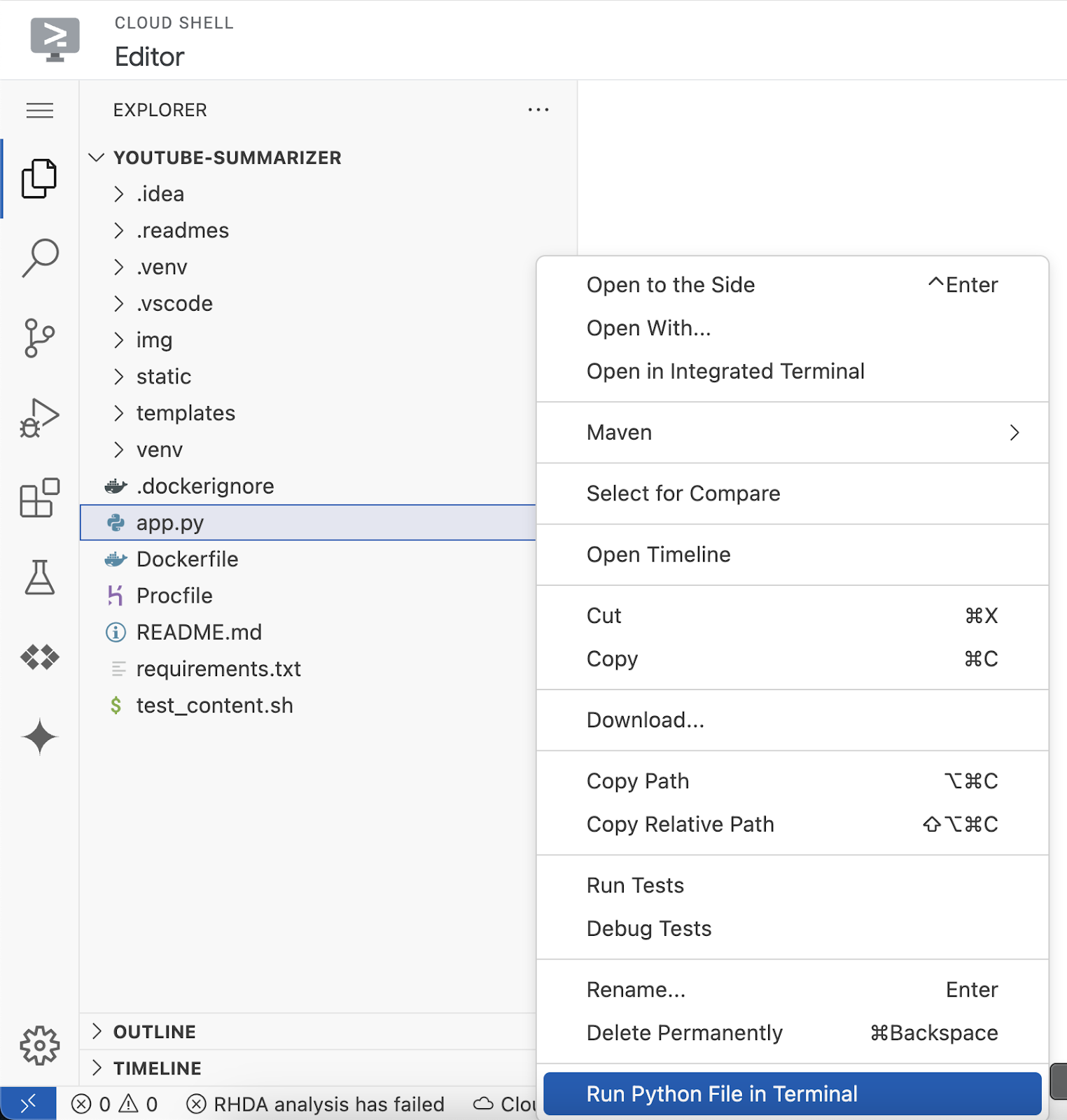The height and width of the screenshot is (1120, 1067).
Task: Open the Testing flask icon
Action: click(40, 577)
